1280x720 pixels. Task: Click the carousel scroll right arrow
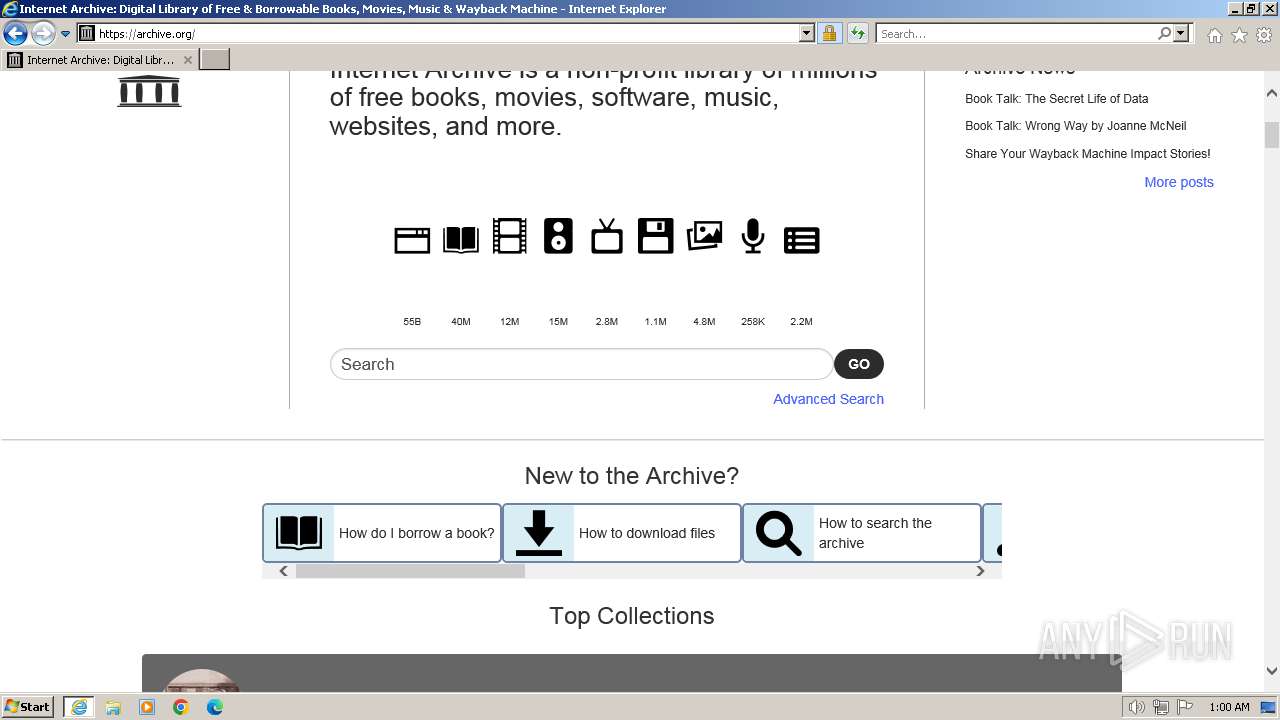coord(981,571)
